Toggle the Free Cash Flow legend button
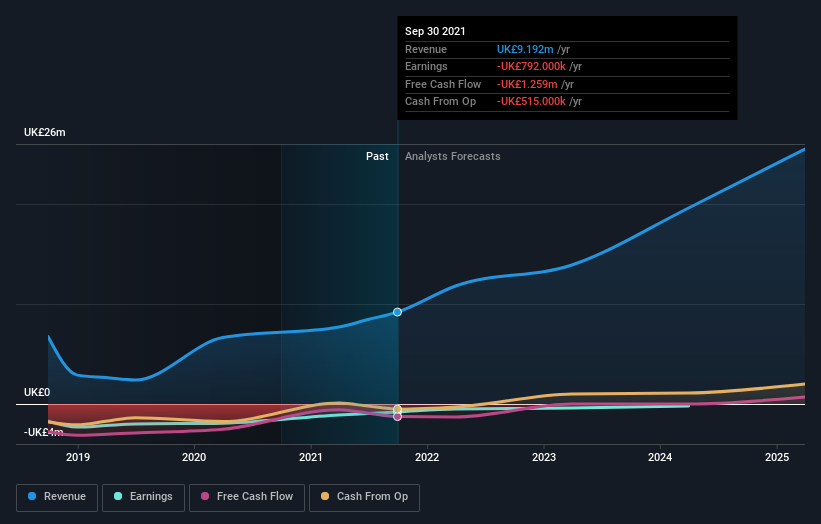821x524 pixels. [x=247, y=497]
